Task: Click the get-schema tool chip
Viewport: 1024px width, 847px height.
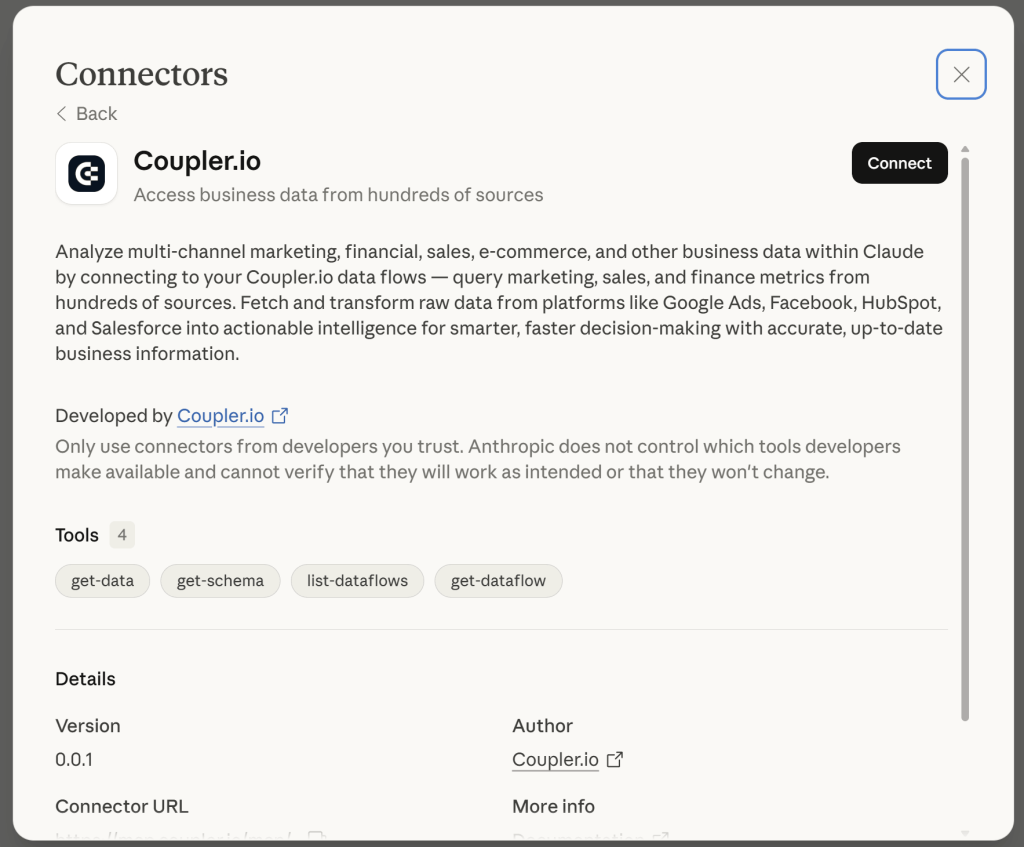Action: click(x=220, y=580)
